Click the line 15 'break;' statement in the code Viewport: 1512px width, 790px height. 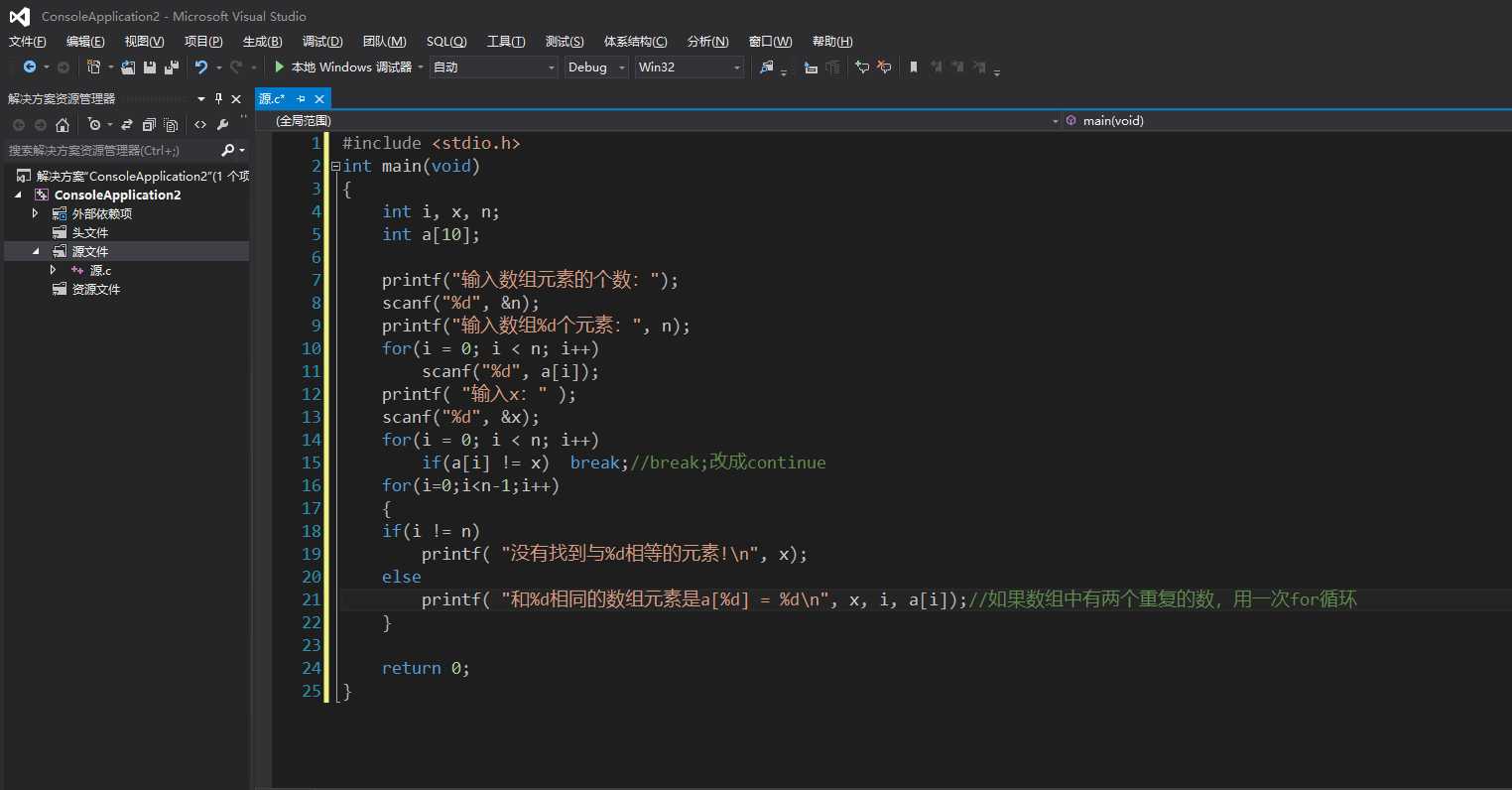[599, 462]
